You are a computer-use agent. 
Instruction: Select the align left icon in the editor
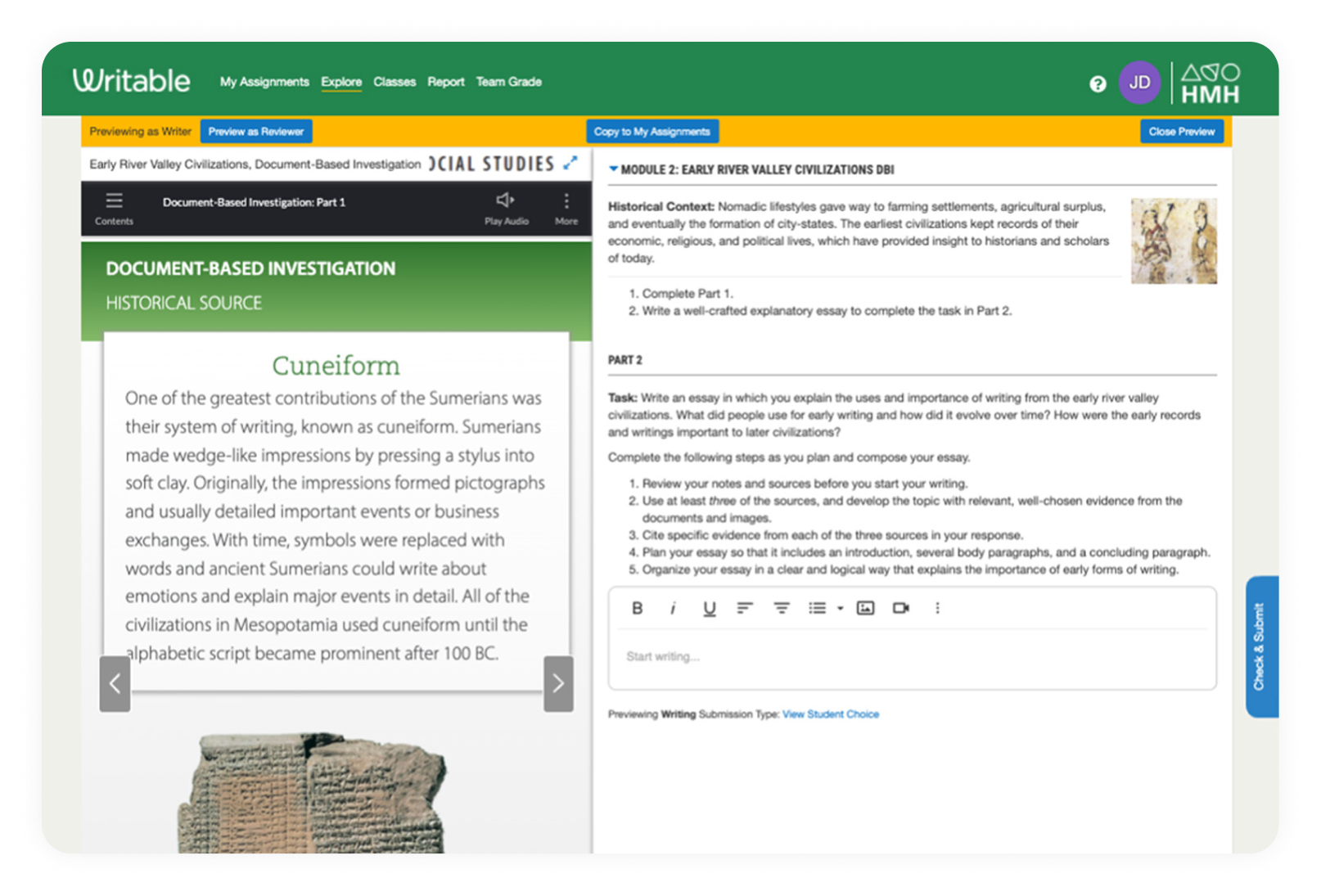tap(744, 608)
